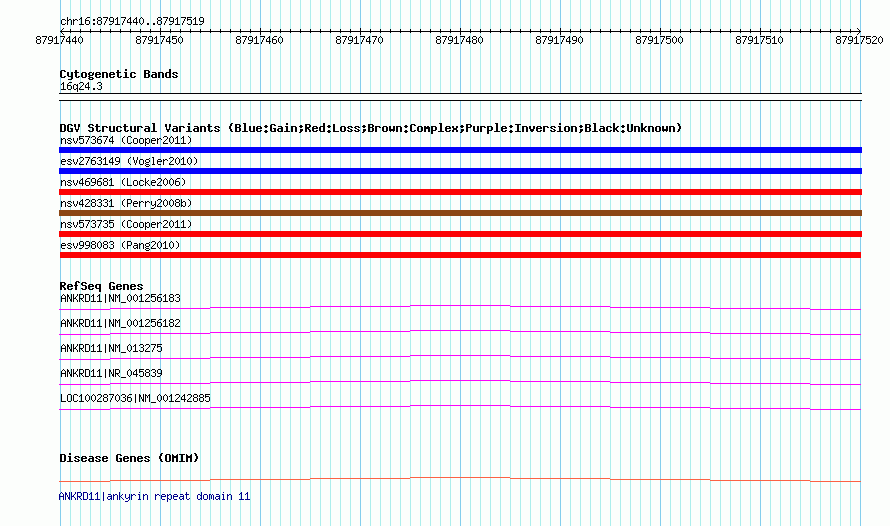Open variant nsv573674 (Cooper2011) label
Viewport: 890px width, 526px height.
(126, 140)
